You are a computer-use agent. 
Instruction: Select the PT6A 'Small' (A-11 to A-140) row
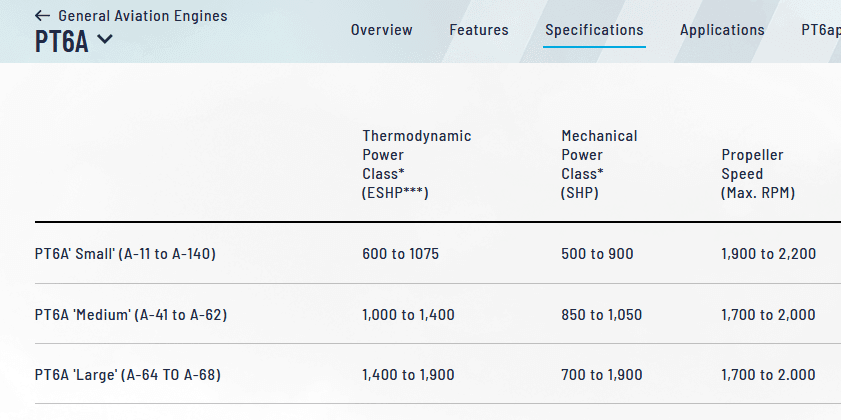[125, 254]
